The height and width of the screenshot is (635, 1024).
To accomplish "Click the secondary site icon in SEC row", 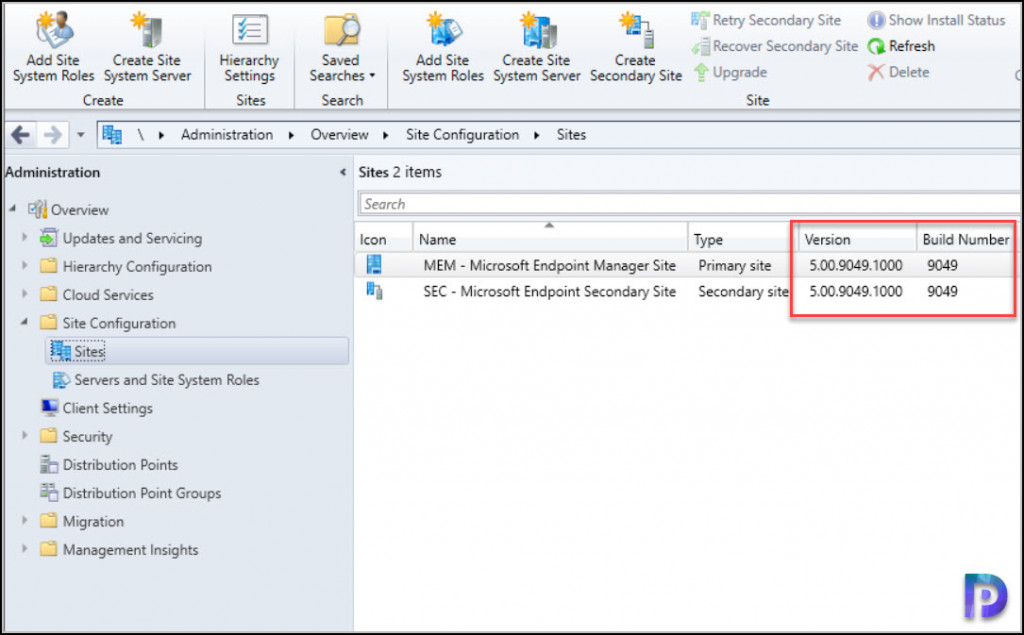I will [x=374, y=291].
